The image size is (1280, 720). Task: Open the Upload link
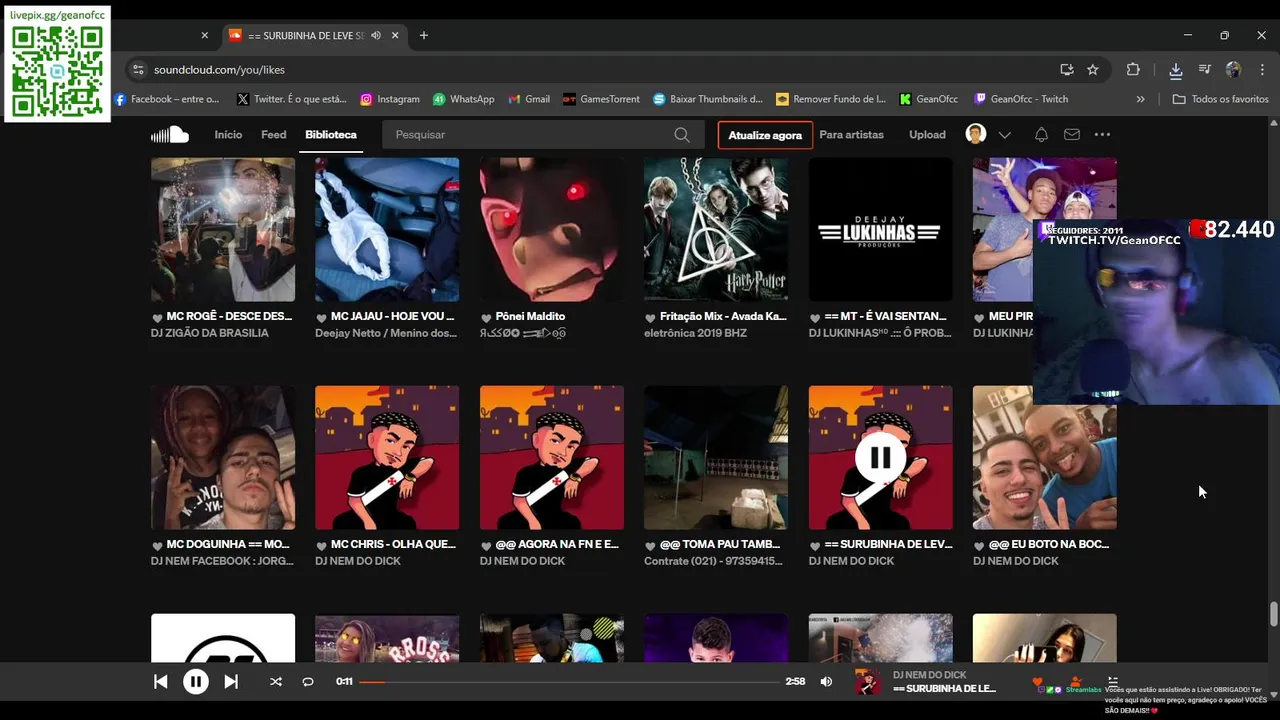[x=927, y=134]
